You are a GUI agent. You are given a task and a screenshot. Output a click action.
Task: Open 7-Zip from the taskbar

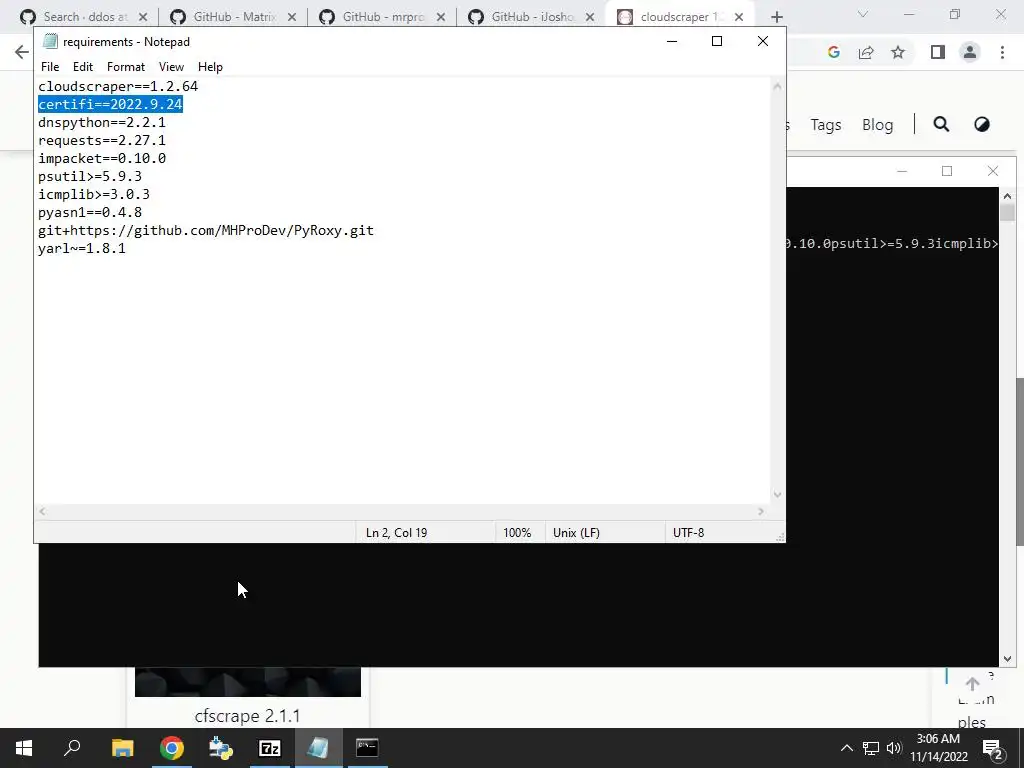point(270,748)
